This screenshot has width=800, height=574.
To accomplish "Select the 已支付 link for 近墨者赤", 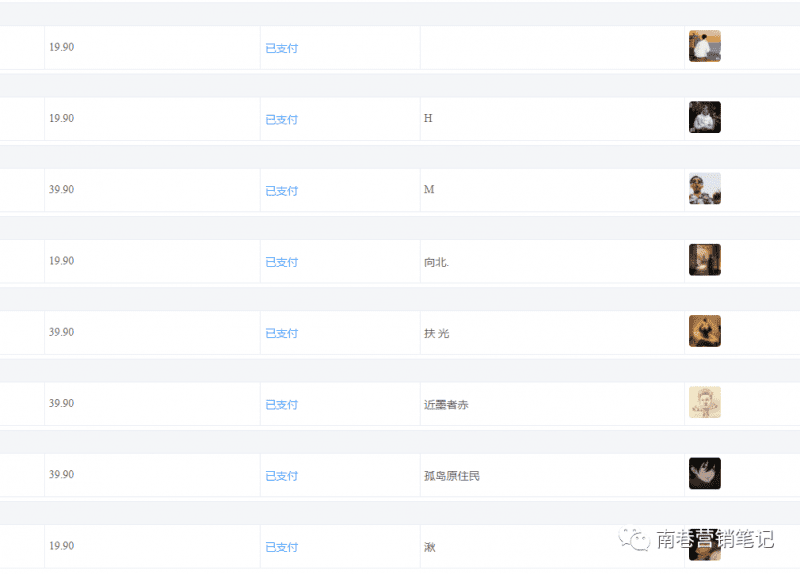I will coord(281,405).
